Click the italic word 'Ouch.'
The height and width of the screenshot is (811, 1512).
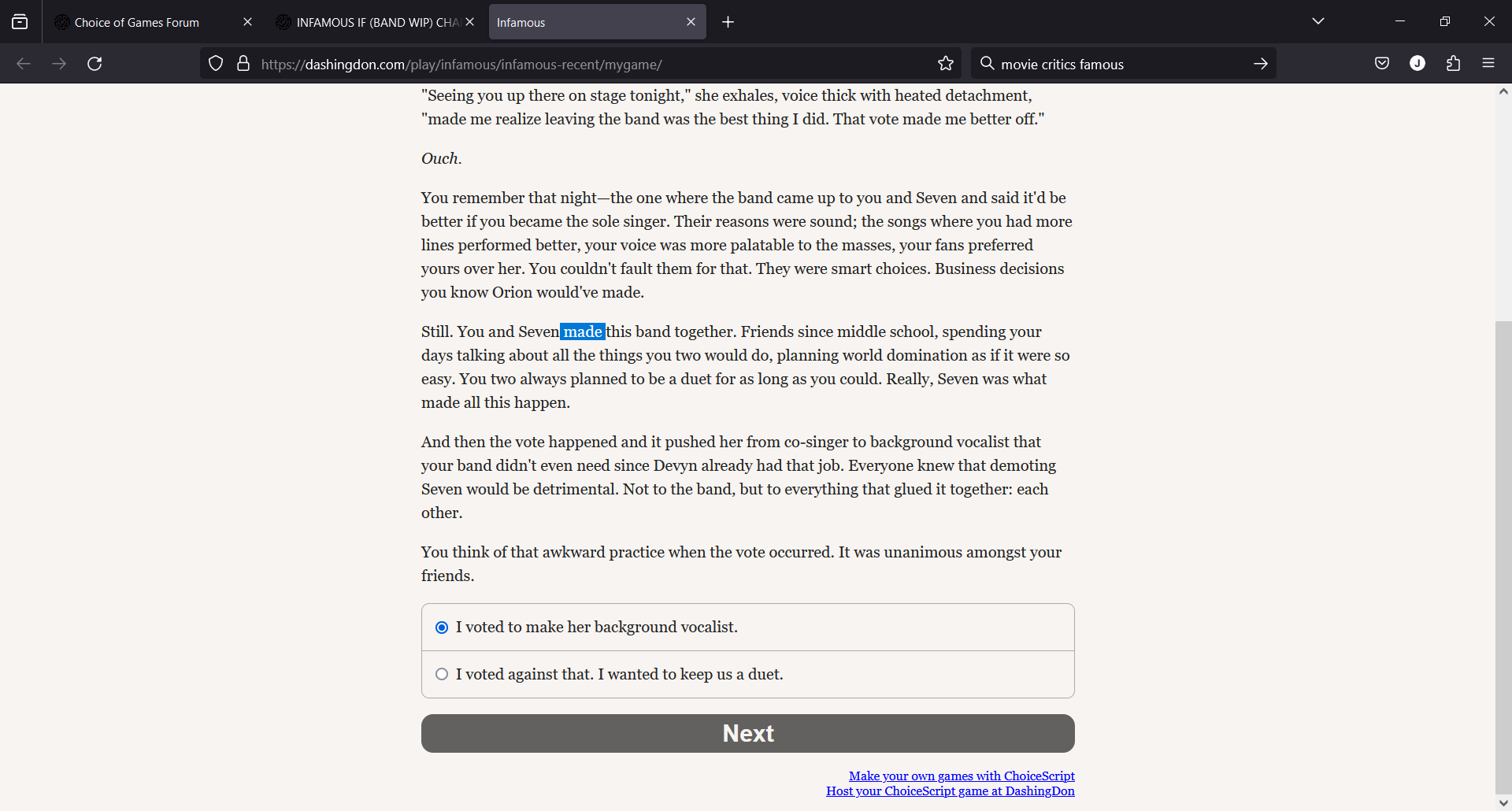click(441, 158)
